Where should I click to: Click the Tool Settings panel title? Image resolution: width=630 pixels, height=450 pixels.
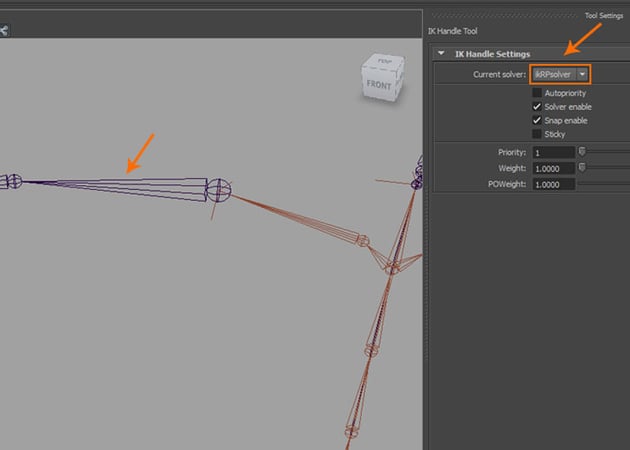click(x=603, y=15)
